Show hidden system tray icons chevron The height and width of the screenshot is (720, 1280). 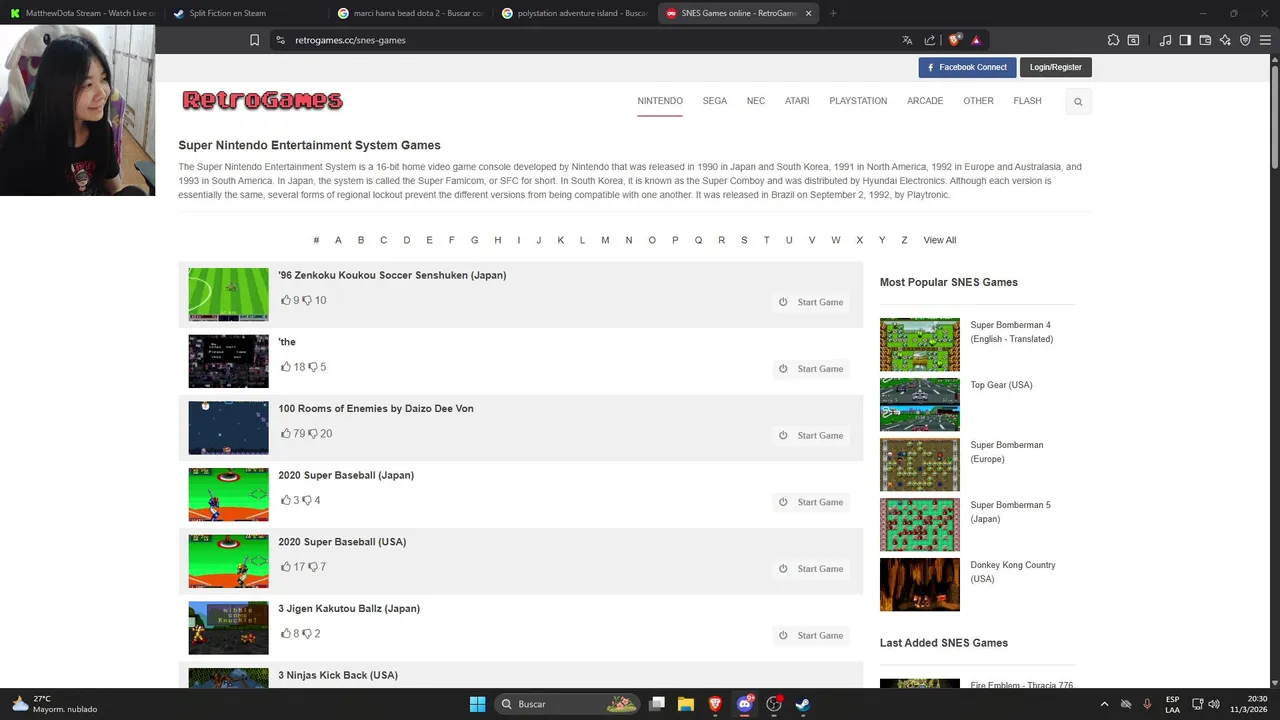pos(1104,704)
